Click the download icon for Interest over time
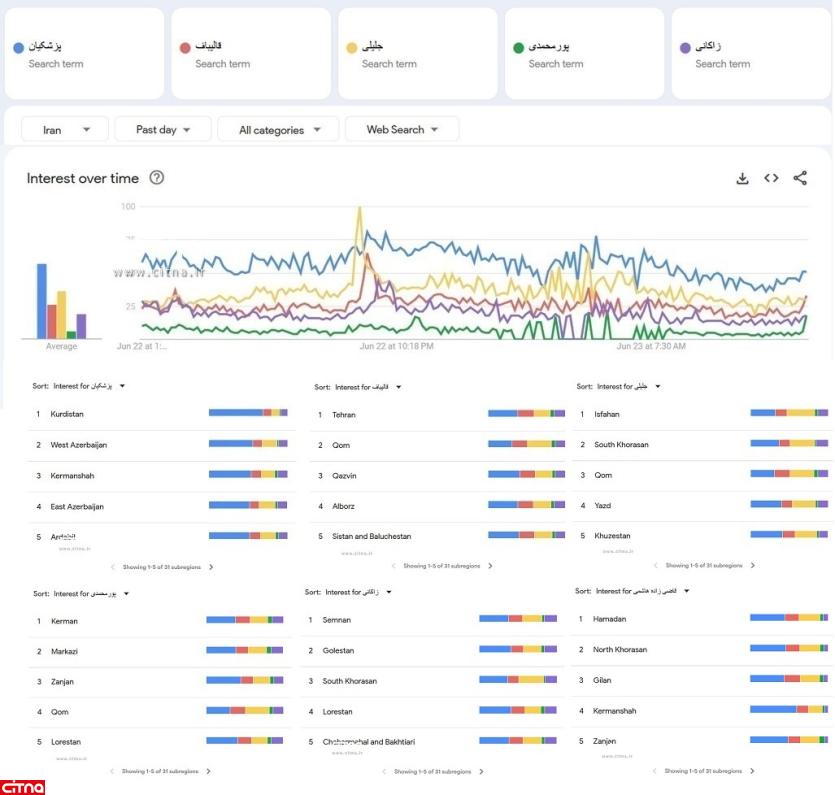 pos(742,179)
